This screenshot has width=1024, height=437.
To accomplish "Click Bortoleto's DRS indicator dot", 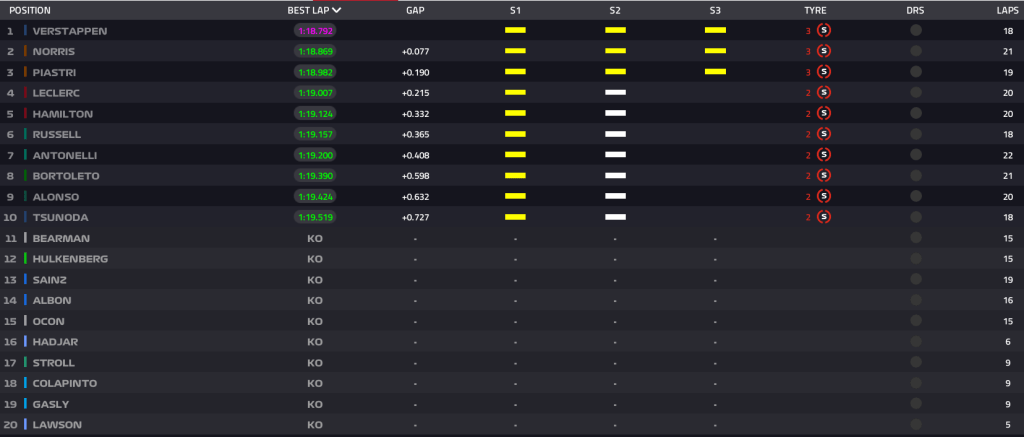I will click(916, 176).
